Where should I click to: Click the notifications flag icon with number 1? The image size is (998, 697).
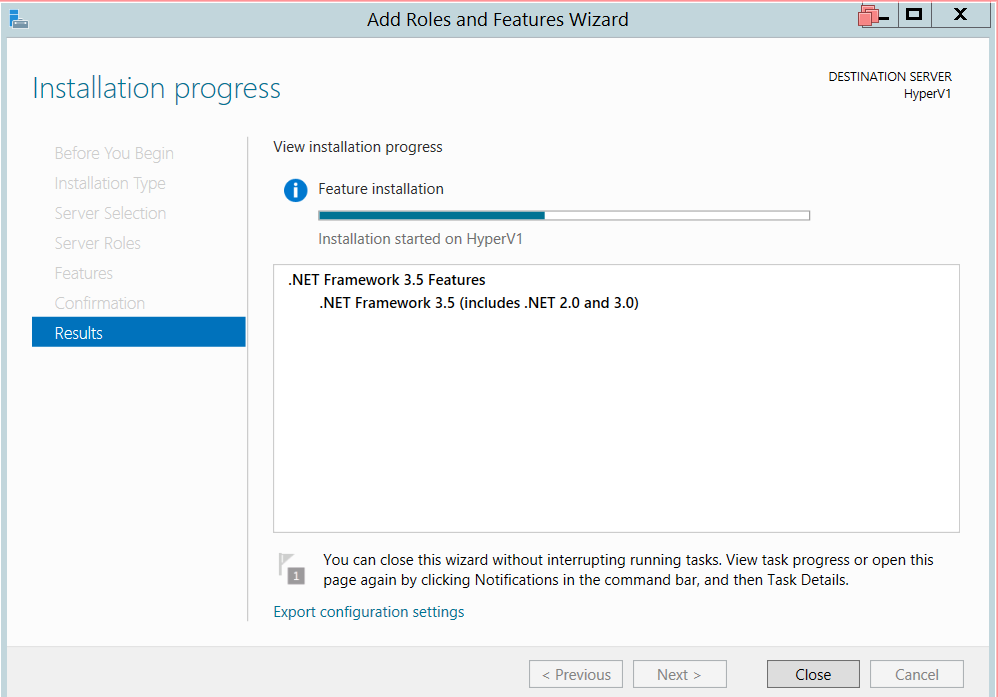click(x=292, y=568)
